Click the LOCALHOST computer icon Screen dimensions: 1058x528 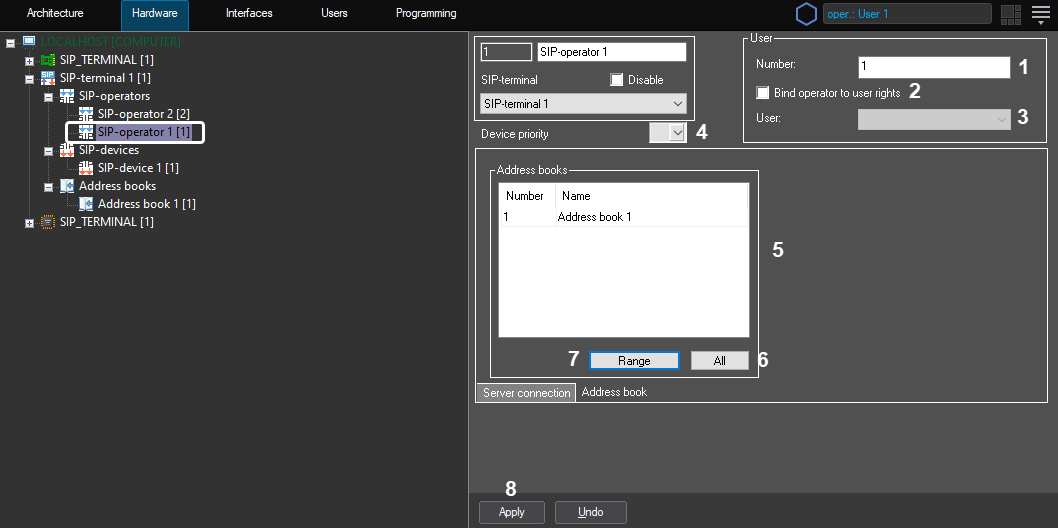pos(28,42)
